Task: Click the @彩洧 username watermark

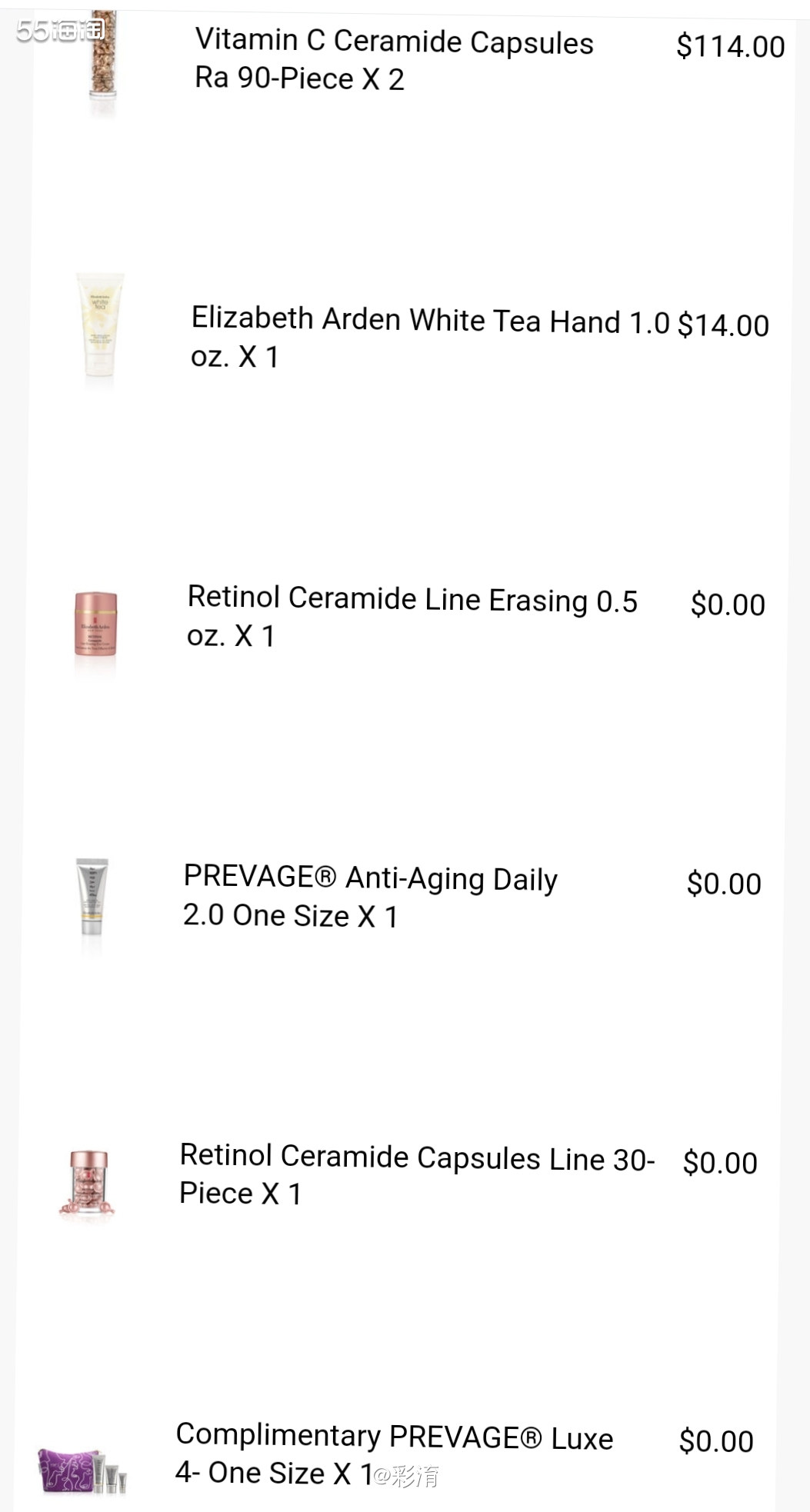Action: pyautogui.click(x=405, y=1476)
